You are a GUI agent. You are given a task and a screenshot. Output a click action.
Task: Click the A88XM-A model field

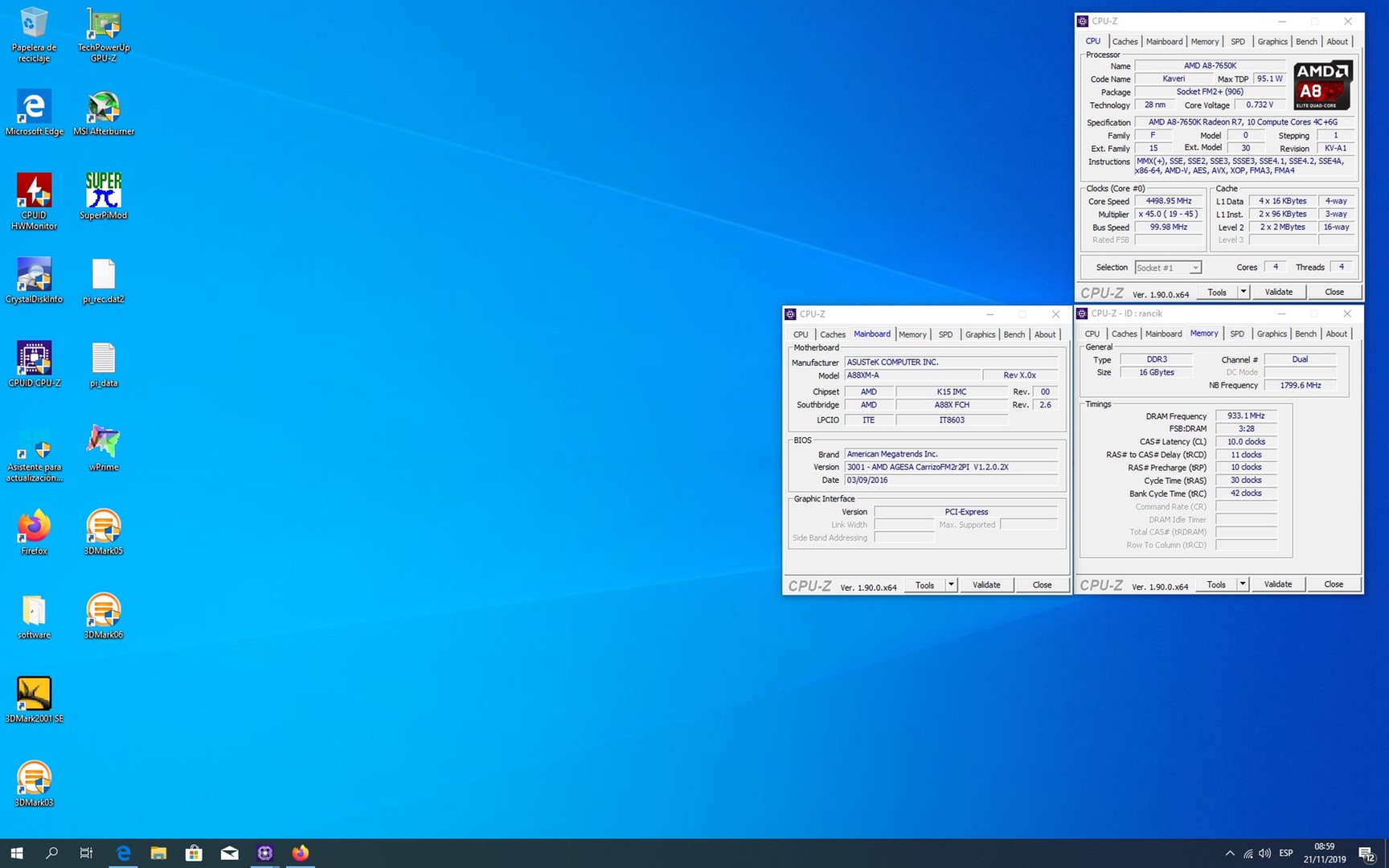[x=912, y=375]
